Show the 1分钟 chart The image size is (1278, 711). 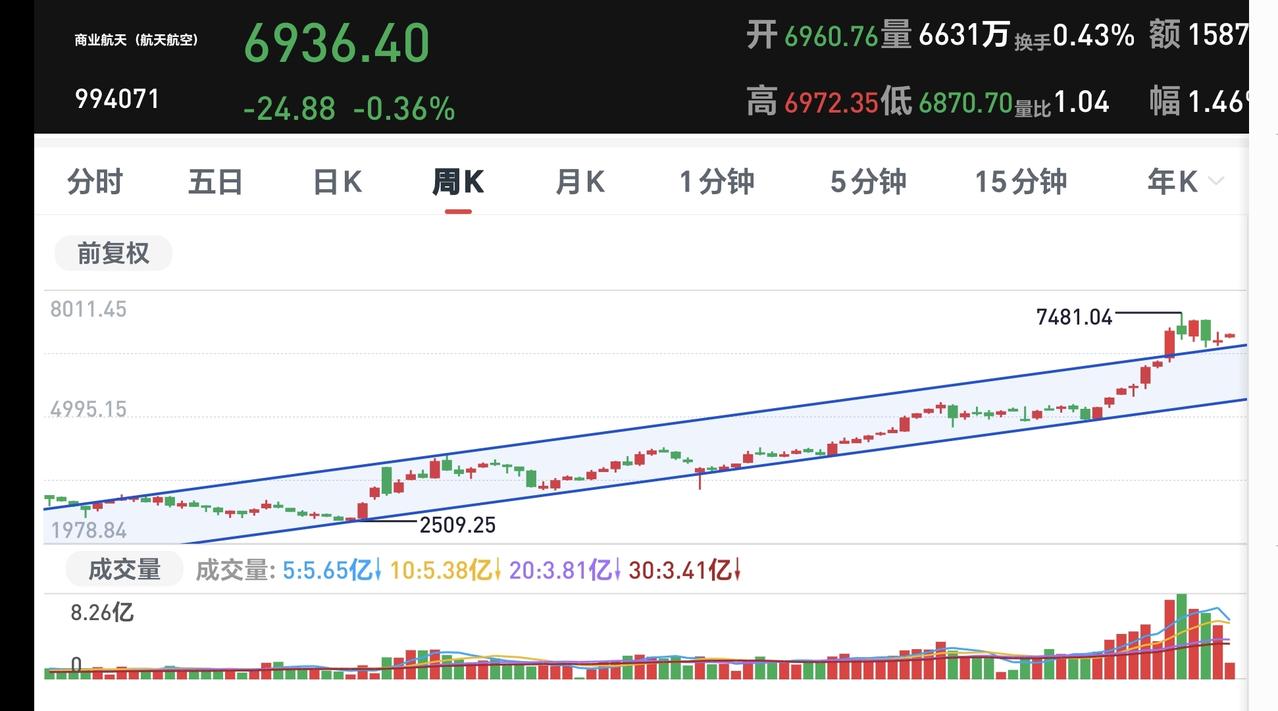coord(717,182)
